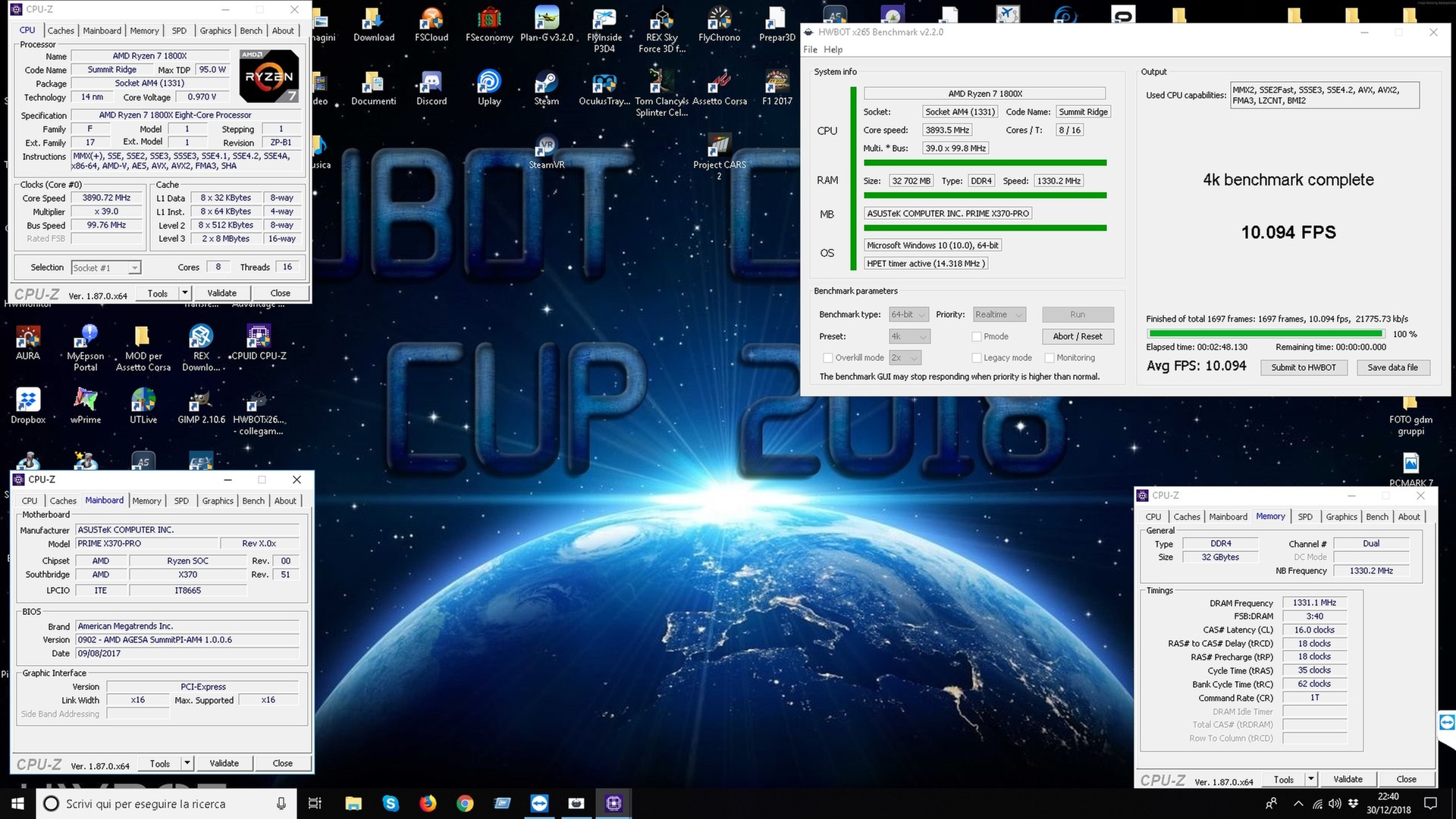The image size is (1456, 819).
Task: Open Assetto Corsa desktop shortcut
Action: (719, 87)
